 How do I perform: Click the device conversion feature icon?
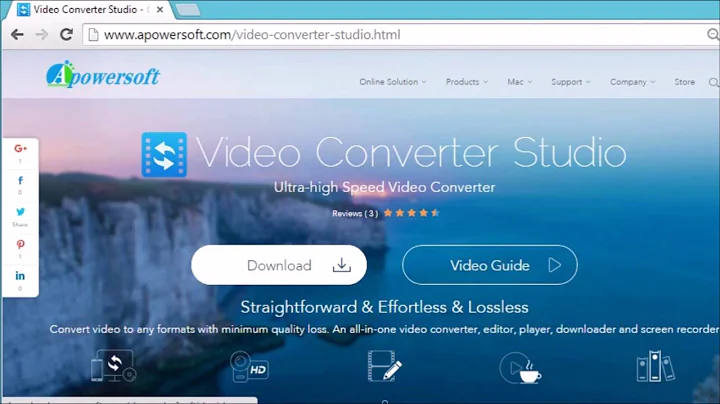point(113,366)
